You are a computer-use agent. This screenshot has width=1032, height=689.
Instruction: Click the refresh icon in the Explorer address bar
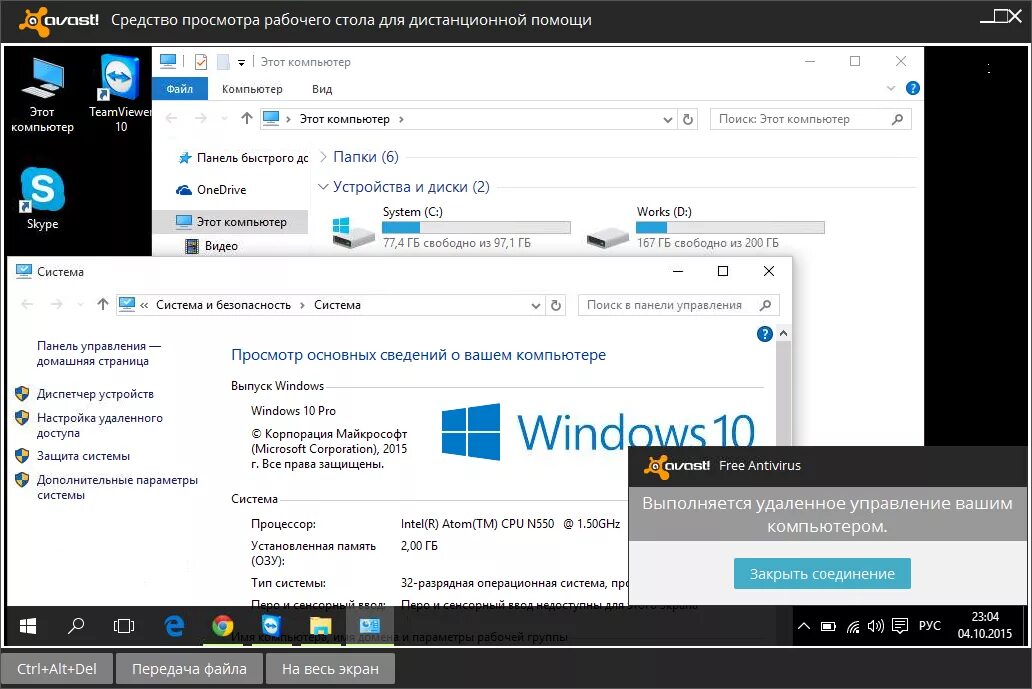pyautogui.click(x=688, y=118)
